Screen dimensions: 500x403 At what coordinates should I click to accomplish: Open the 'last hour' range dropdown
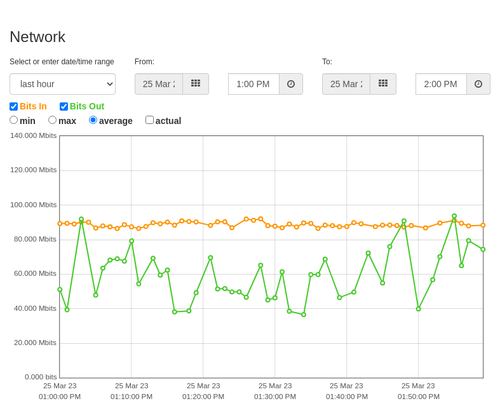click(x=63, y=84)
